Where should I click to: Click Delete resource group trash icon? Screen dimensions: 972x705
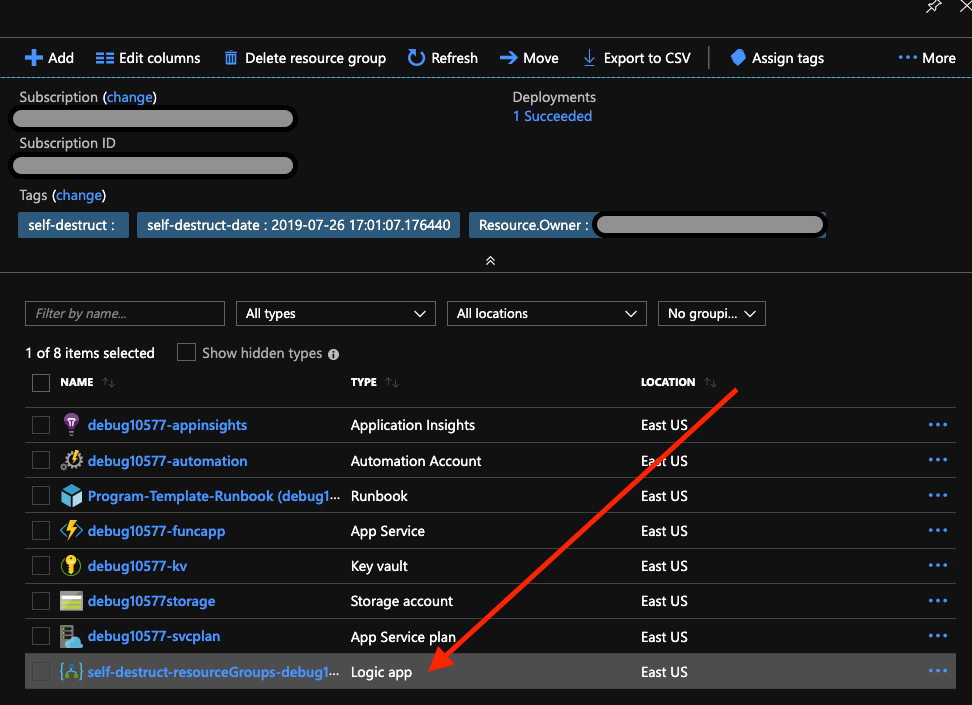point(231,58)
